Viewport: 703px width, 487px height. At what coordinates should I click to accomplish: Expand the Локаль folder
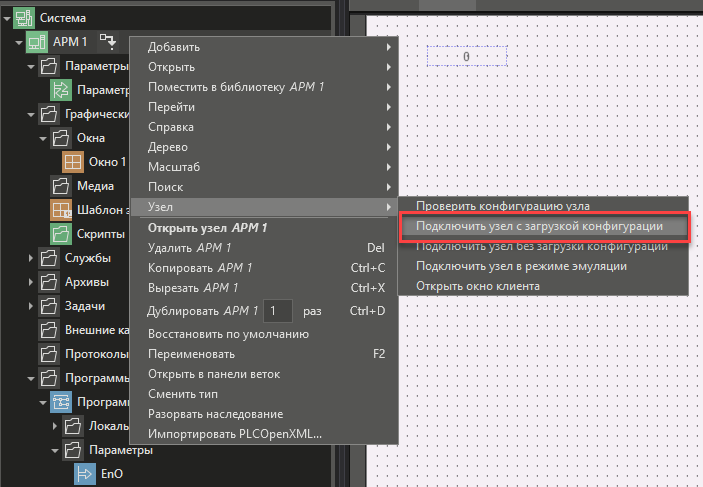[55, 426]
